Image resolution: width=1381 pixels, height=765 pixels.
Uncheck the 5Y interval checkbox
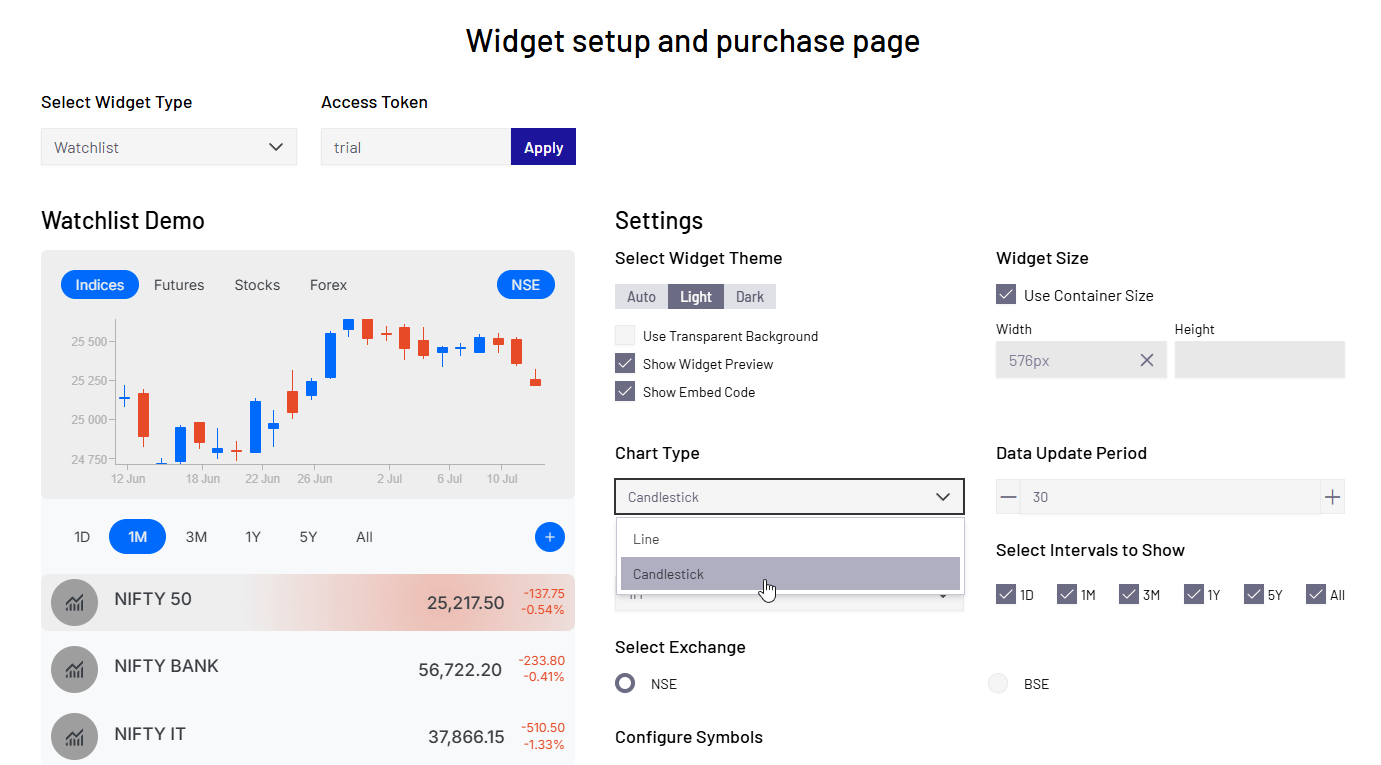click(1254, 595)
